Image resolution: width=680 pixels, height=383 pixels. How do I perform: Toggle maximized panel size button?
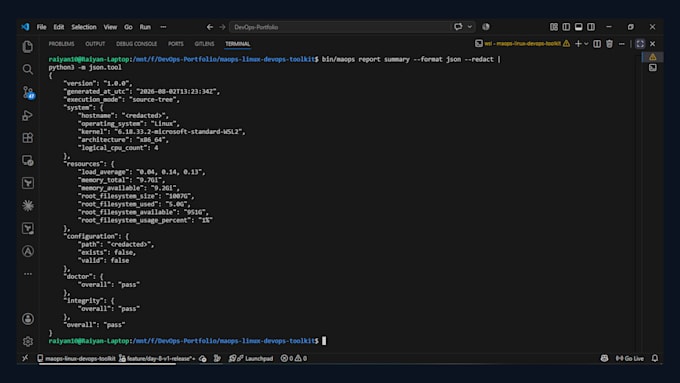coord(640,44)
